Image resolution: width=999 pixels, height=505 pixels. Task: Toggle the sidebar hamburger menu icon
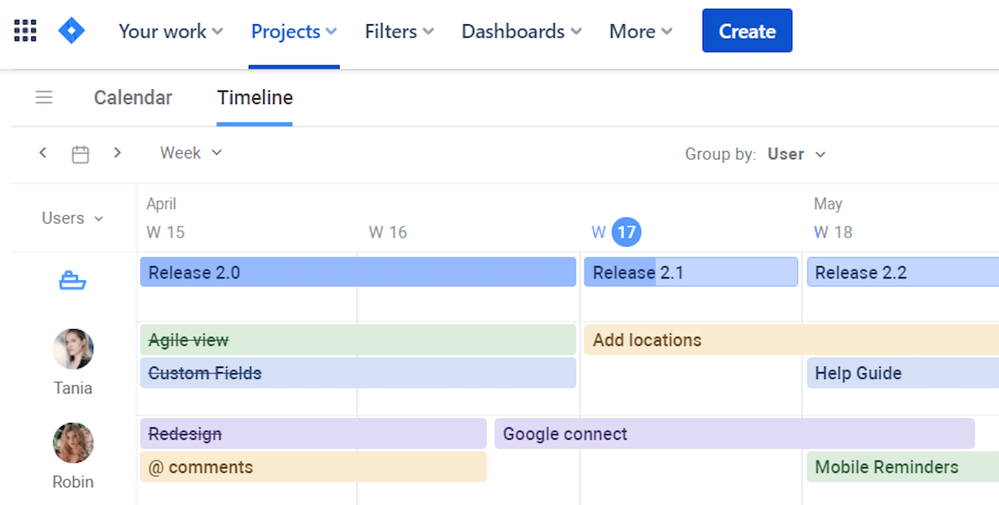coord(44,97)
